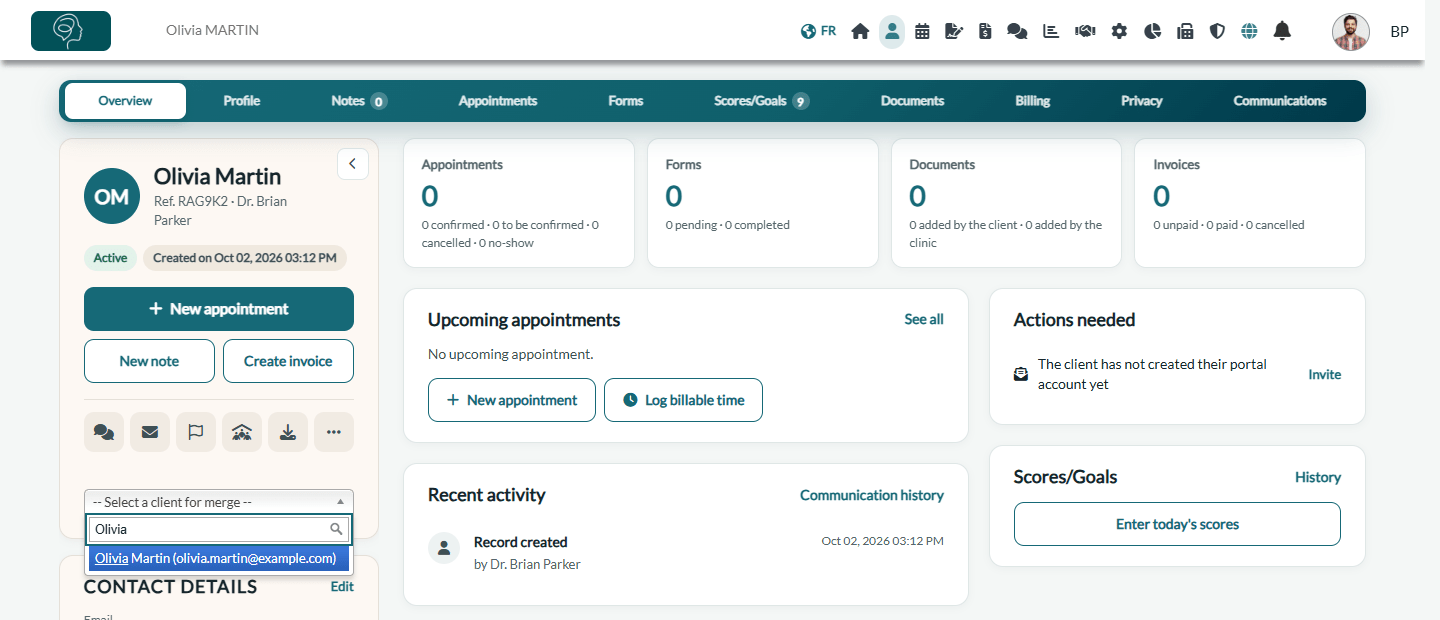1440x620 pixels.
Task: Open notifications bell
Action: (1282, 31)
